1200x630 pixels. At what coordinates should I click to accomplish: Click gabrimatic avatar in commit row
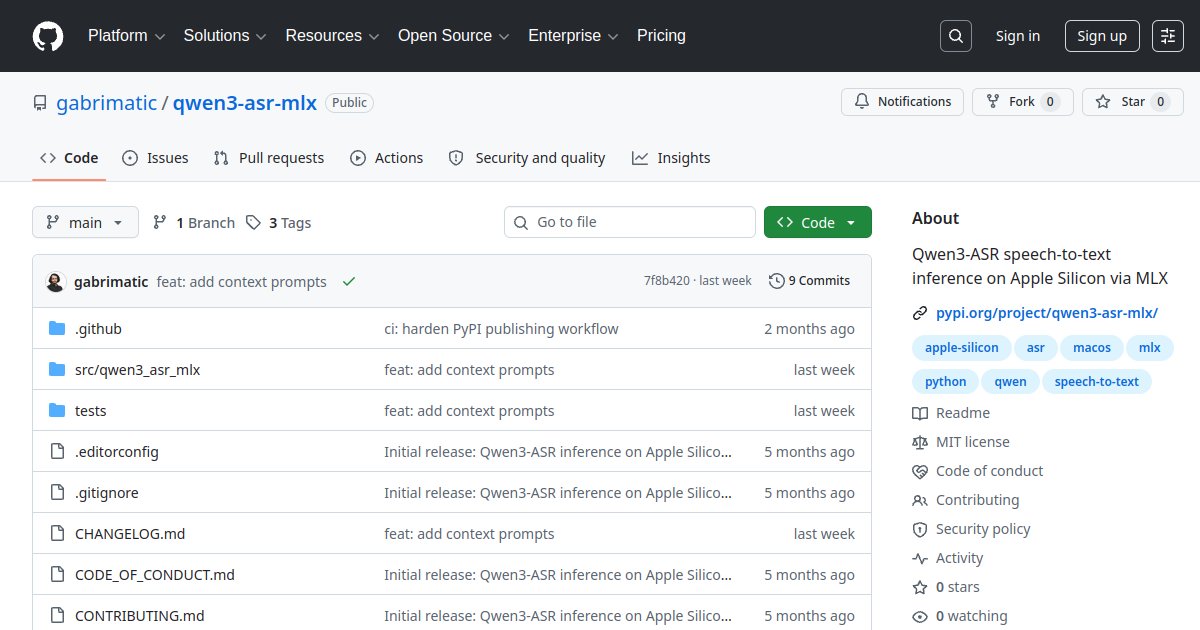(56, 282)
